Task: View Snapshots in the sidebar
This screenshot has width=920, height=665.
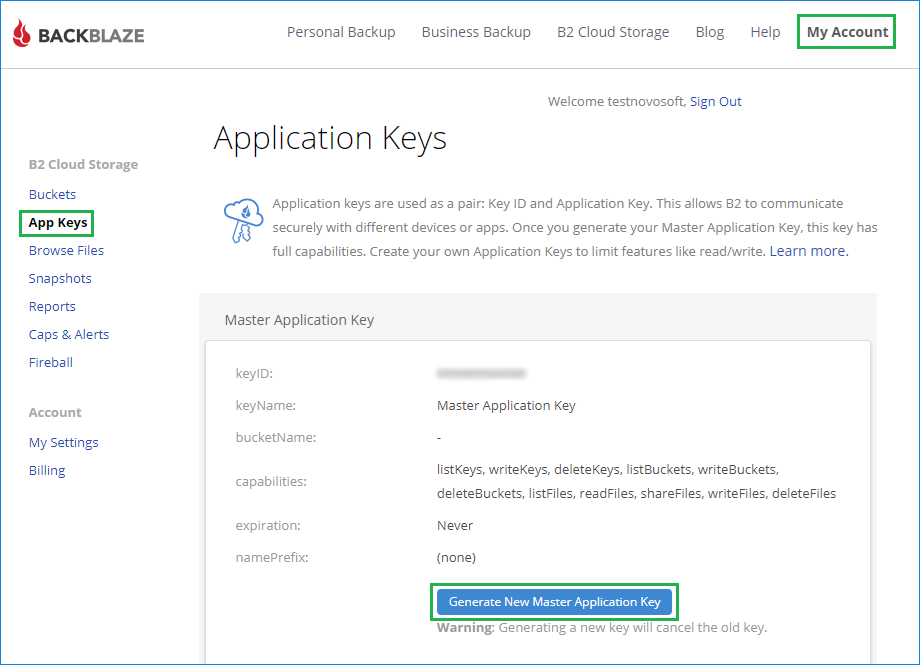Action: point(60,278)
